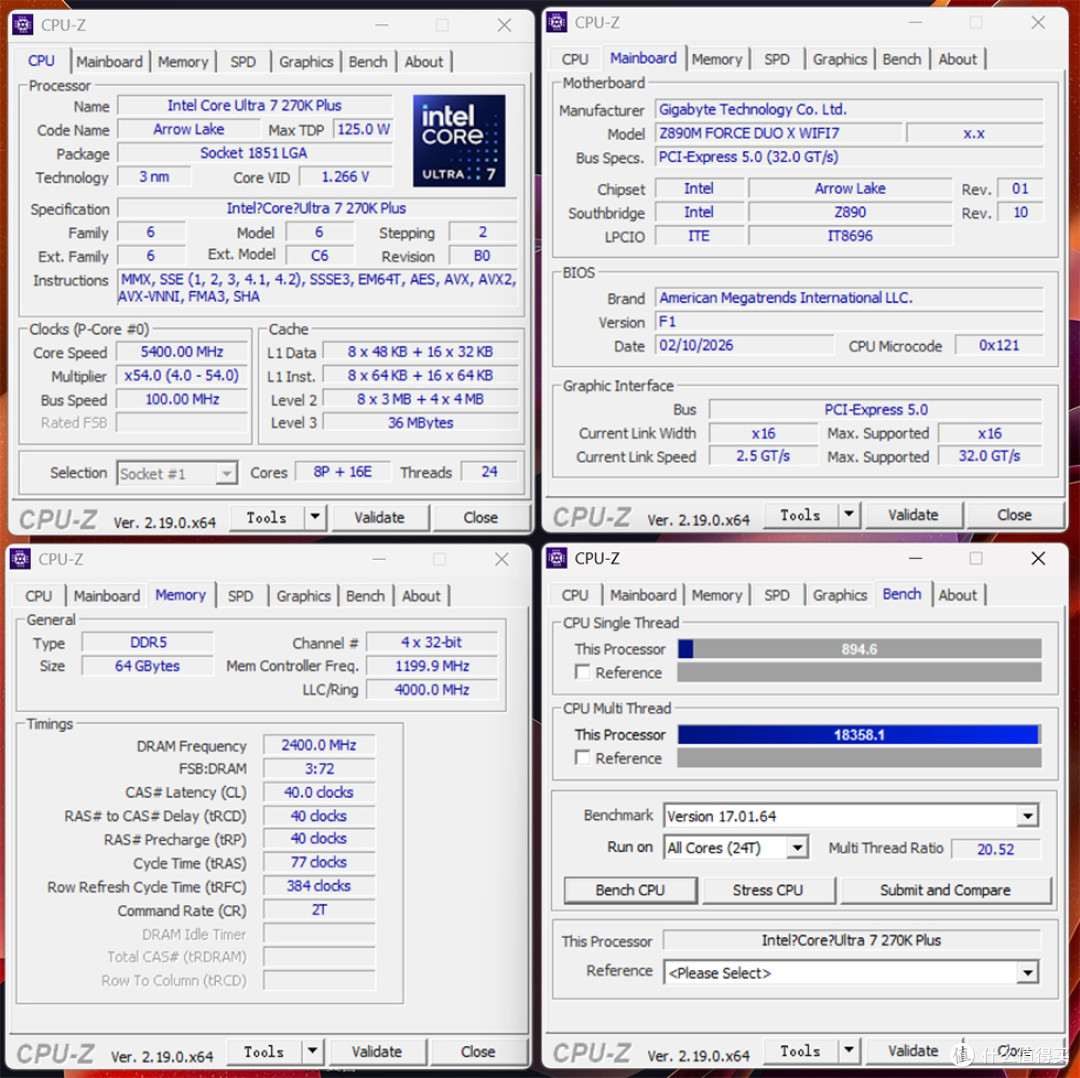Viewport: 1080px width, 1078px height.
Task: Click the Command Rate 2T value
Action: 319,910
